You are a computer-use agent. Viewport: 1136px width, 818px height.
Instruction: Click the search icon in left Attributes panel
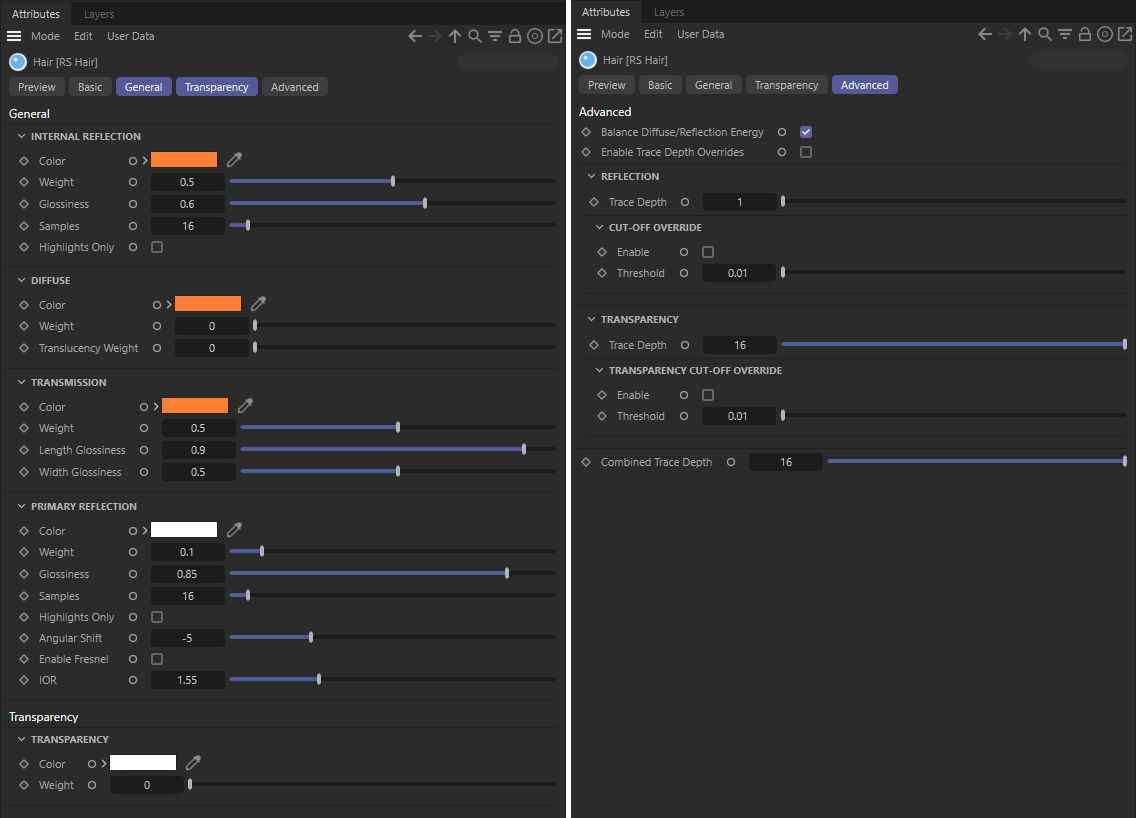coord(475,36)
